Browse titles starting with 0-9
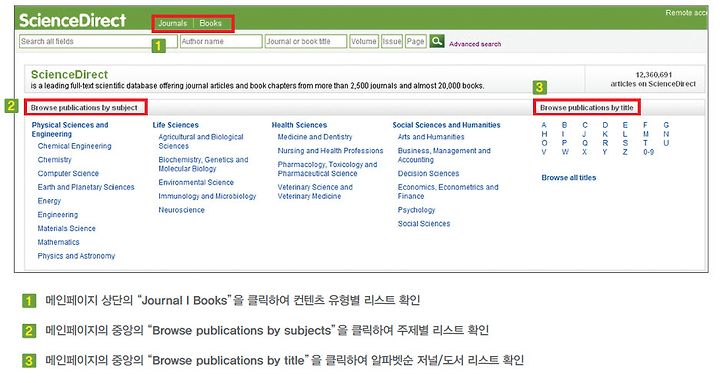720x383 pixels. click(648, 152)
